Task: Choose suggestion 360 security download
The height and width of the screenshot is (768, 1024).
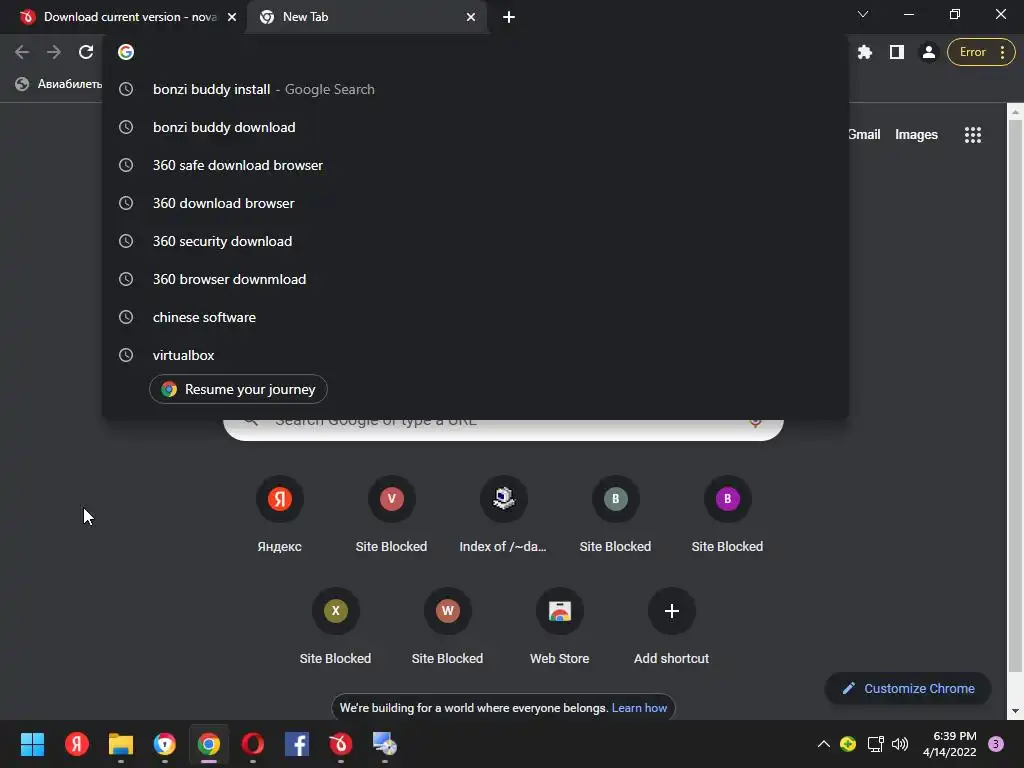Action: coord(475,241)
